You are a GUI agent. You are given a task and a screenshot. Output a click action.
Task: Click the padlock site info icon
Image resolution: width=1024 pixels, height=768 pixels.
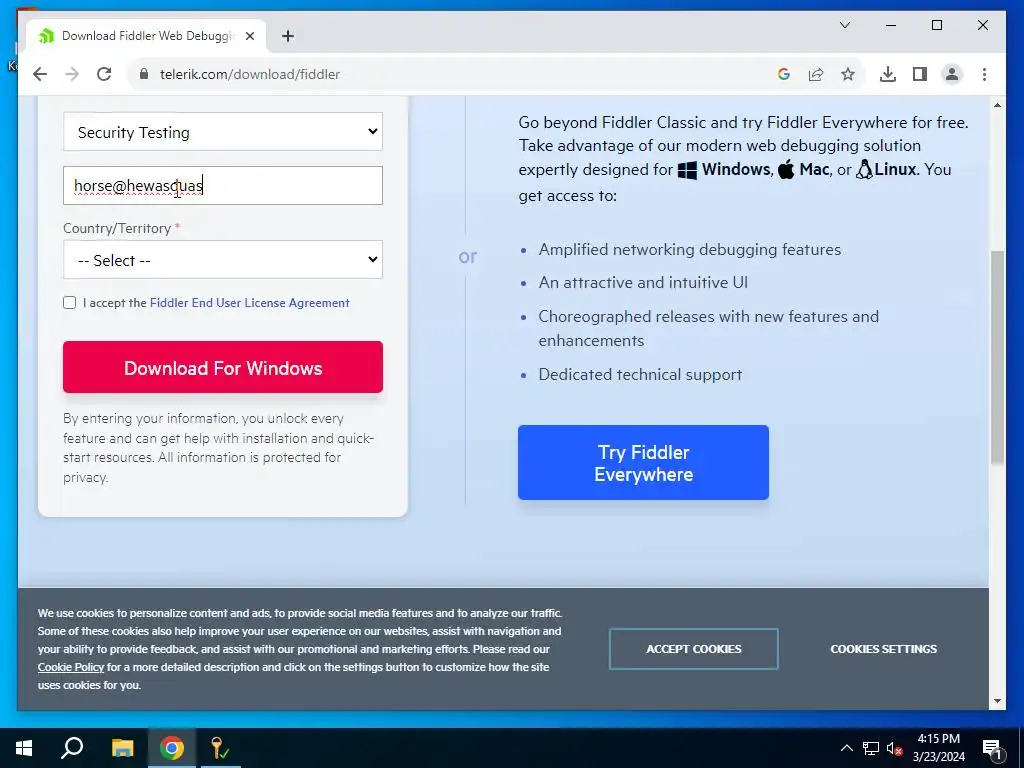pyautogui.click(x=144, y=74)
